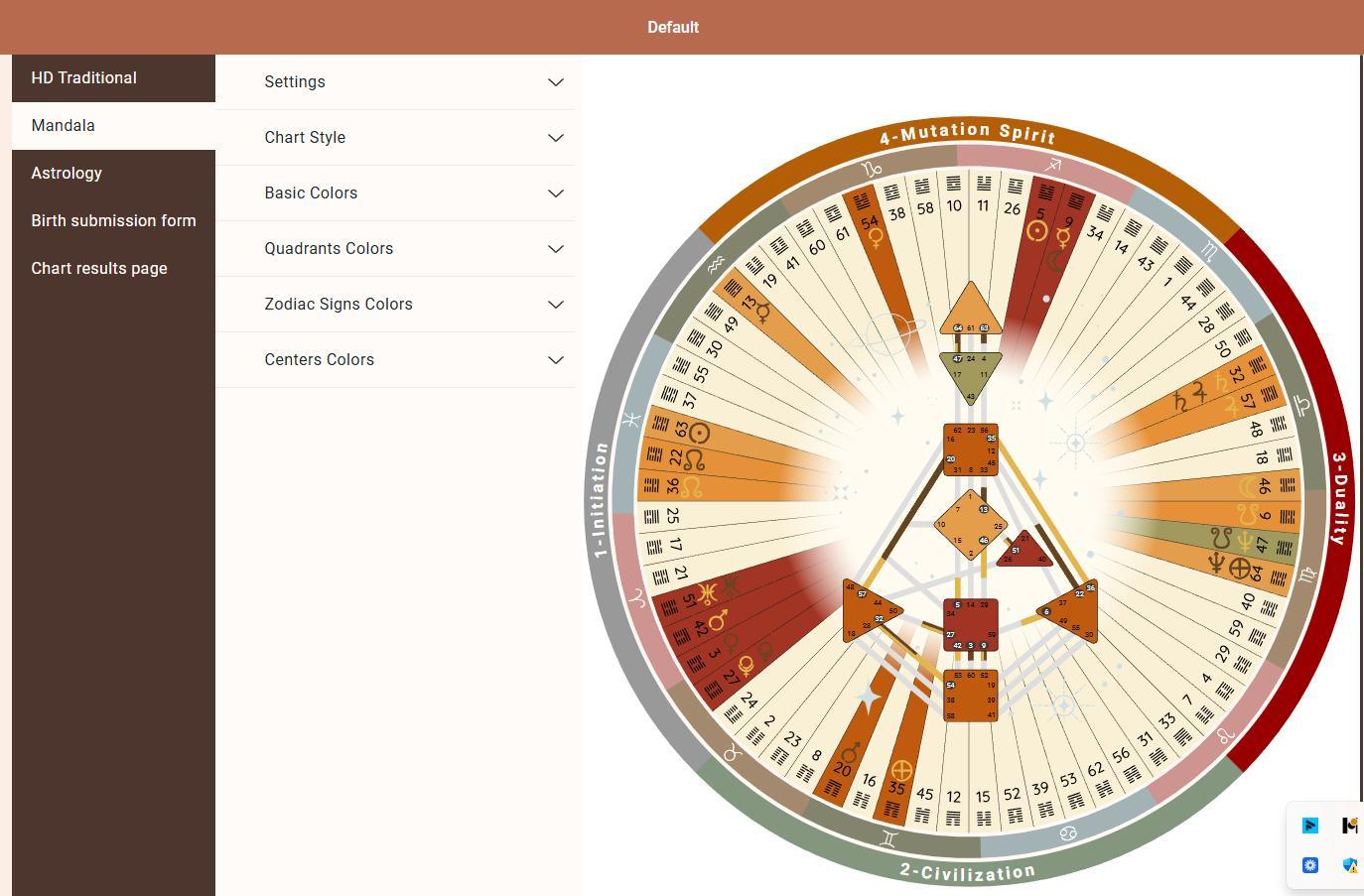This screenshot has width=1364, height=896.
Task: Click the Capricorn zodiac symbol on the mandala
Action: [x=873, y=170]
